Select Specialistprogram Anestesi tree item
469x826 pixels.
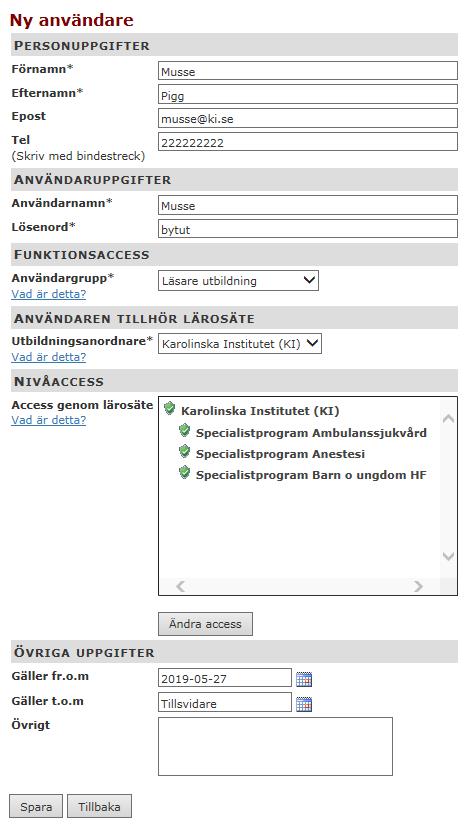click(x=280, y=454)
